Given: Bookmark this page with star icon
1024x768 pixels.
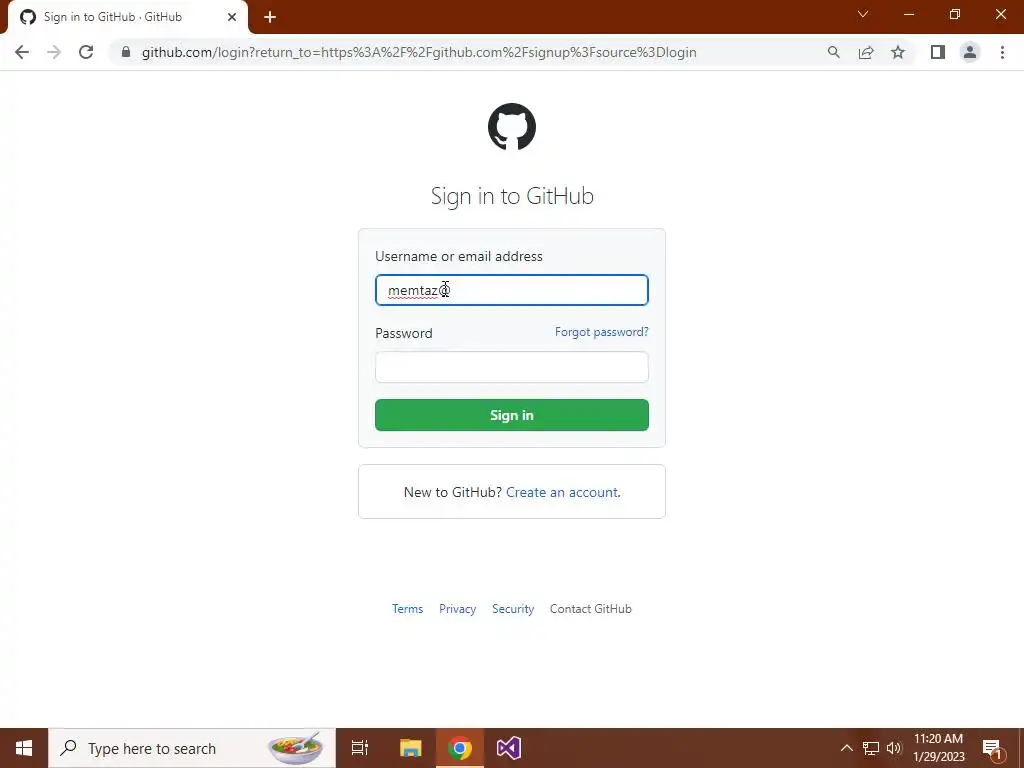Looking at the screenshot, I should coord(898,52).
